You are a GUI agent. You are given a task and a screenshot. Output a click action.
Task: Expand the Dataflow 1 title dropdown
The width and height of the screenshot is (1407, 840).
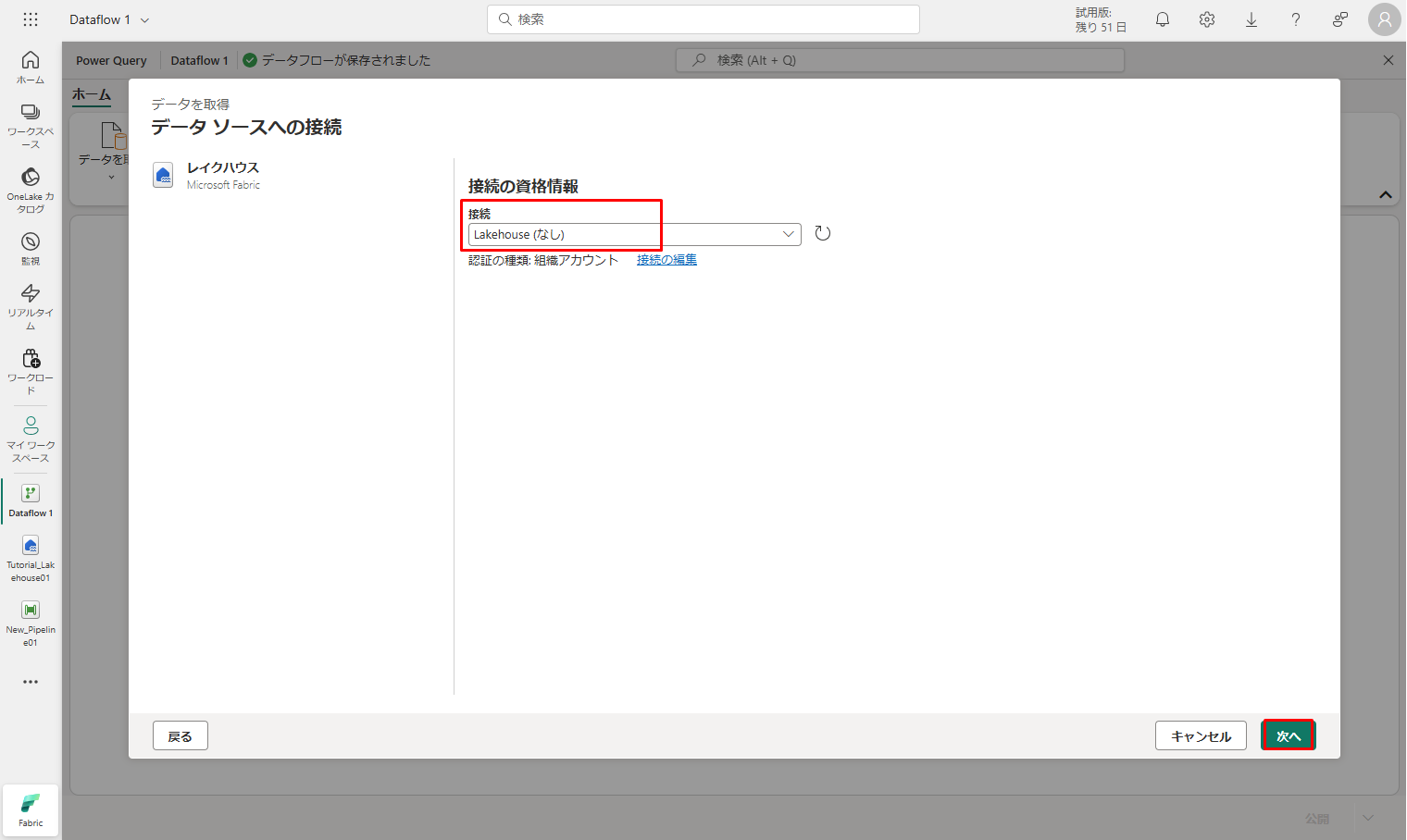coord(144,19)
